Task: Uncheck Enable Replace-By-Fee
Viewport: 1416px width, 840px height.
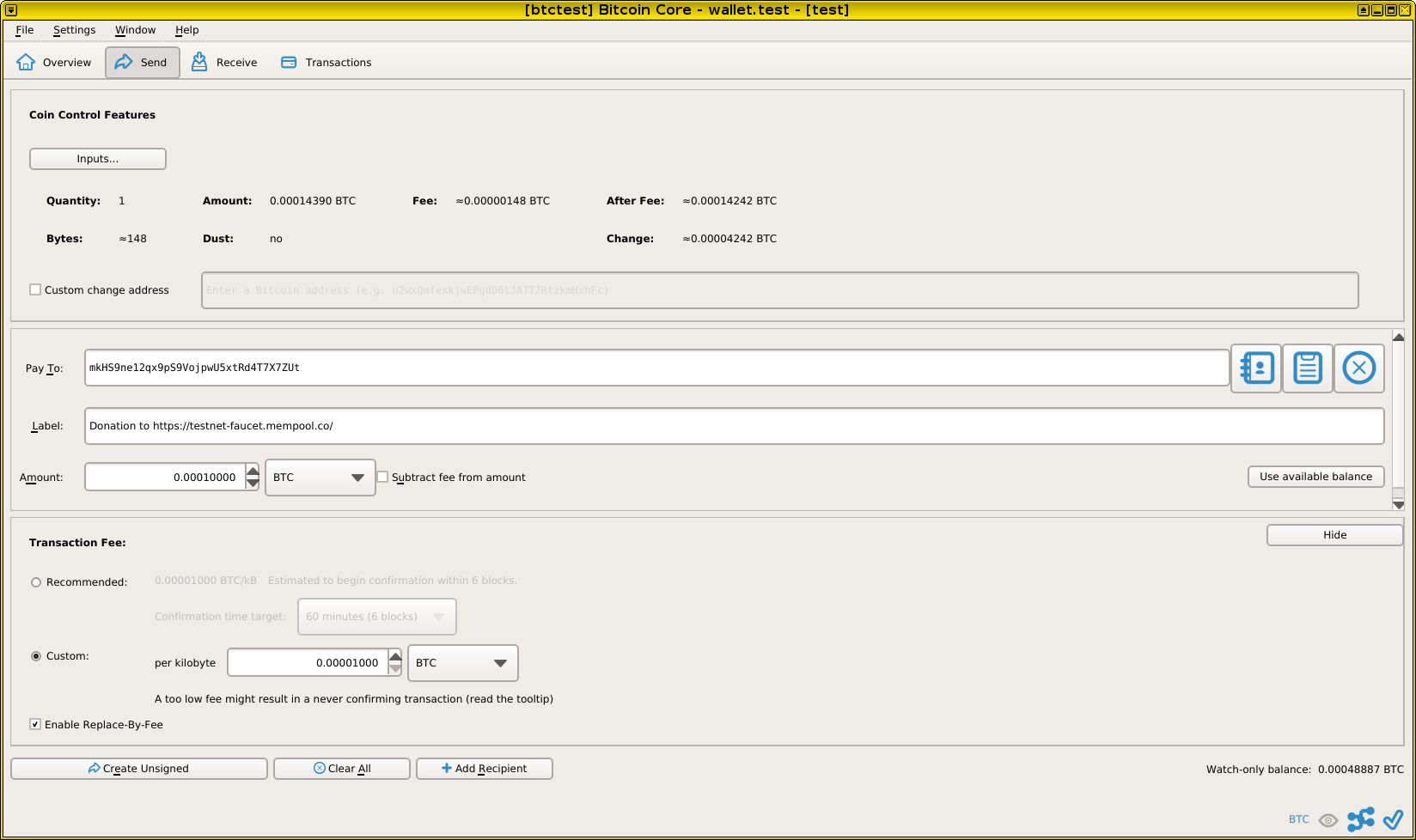Action: tap(35, 725)
